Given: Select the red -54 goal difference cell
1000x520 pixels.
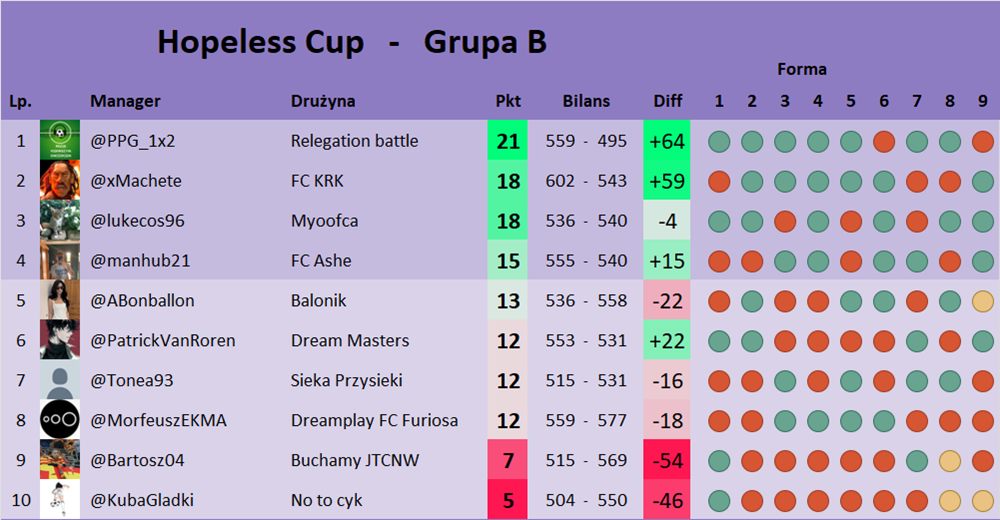Looking at the screenshot, I should [667, 460].
